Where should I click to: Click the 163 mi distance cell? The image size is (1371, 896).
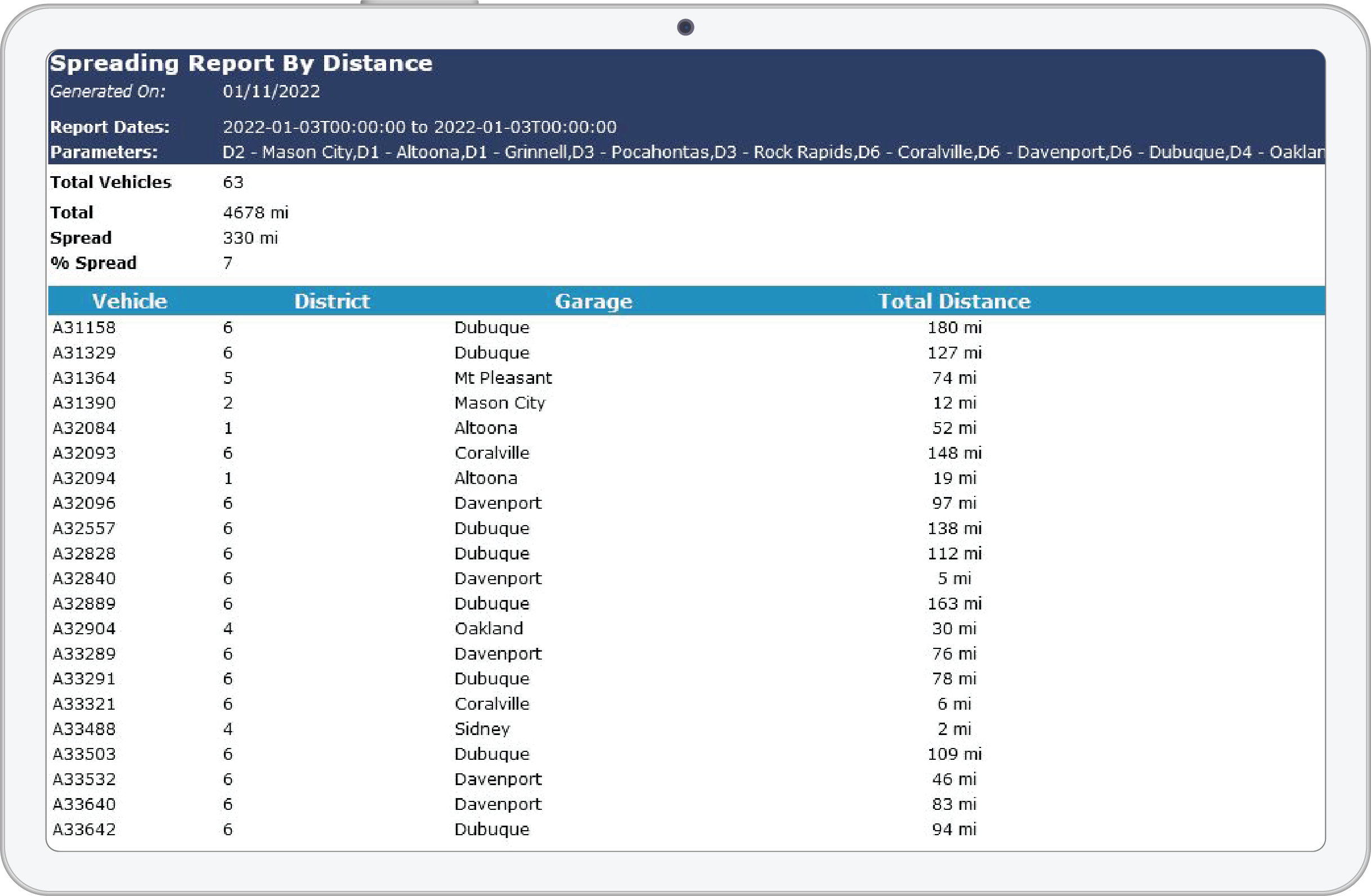(955, 604)
